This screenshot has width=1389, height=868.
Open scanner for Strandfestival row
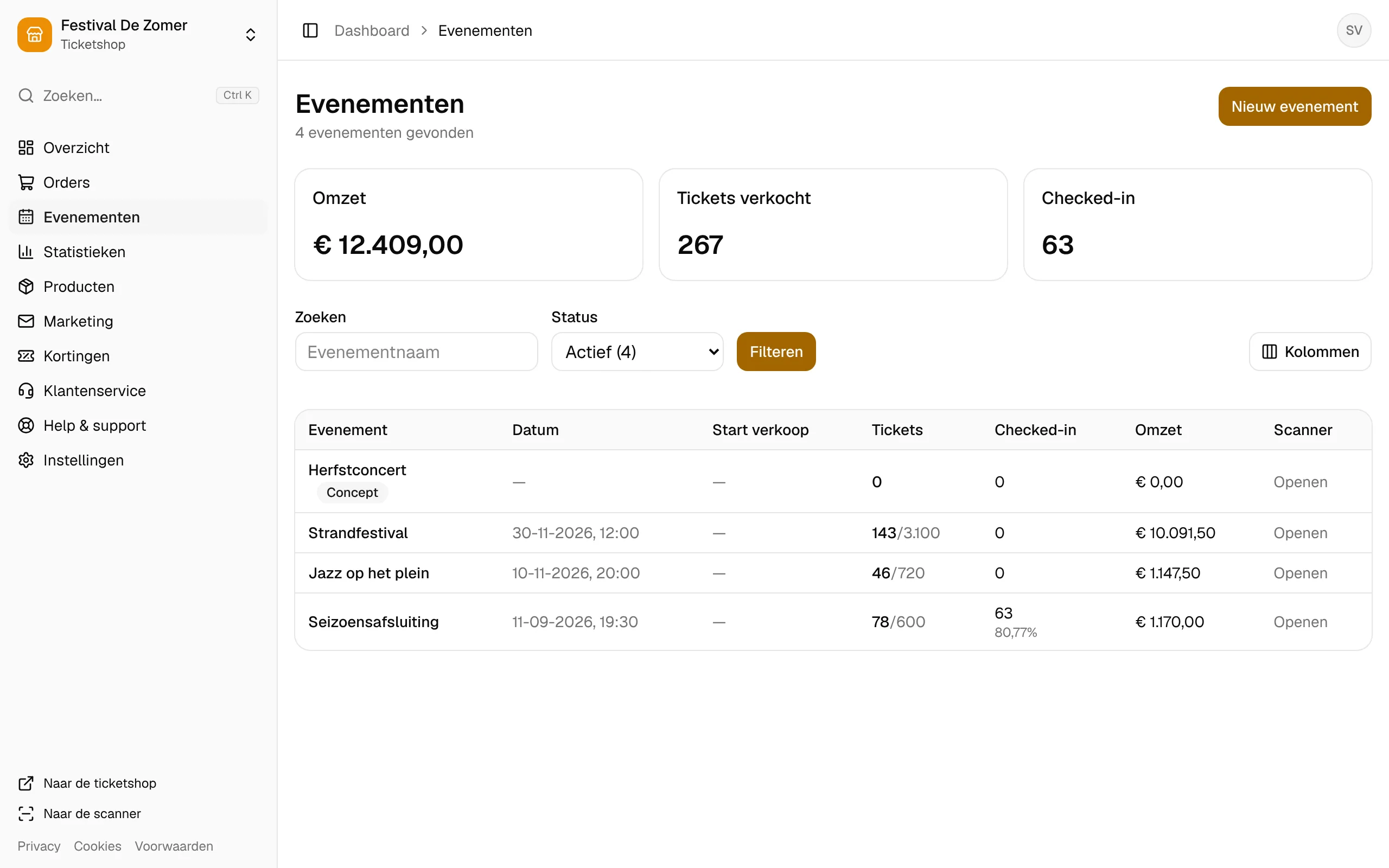(x=1300, y=533)
